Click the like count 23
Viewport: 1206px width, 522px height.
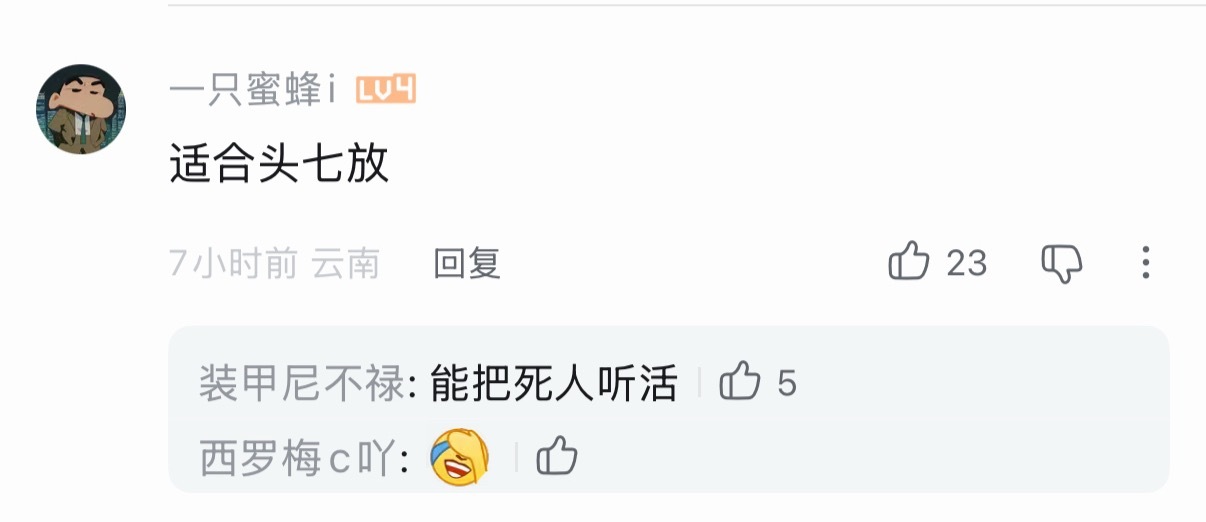966,263
